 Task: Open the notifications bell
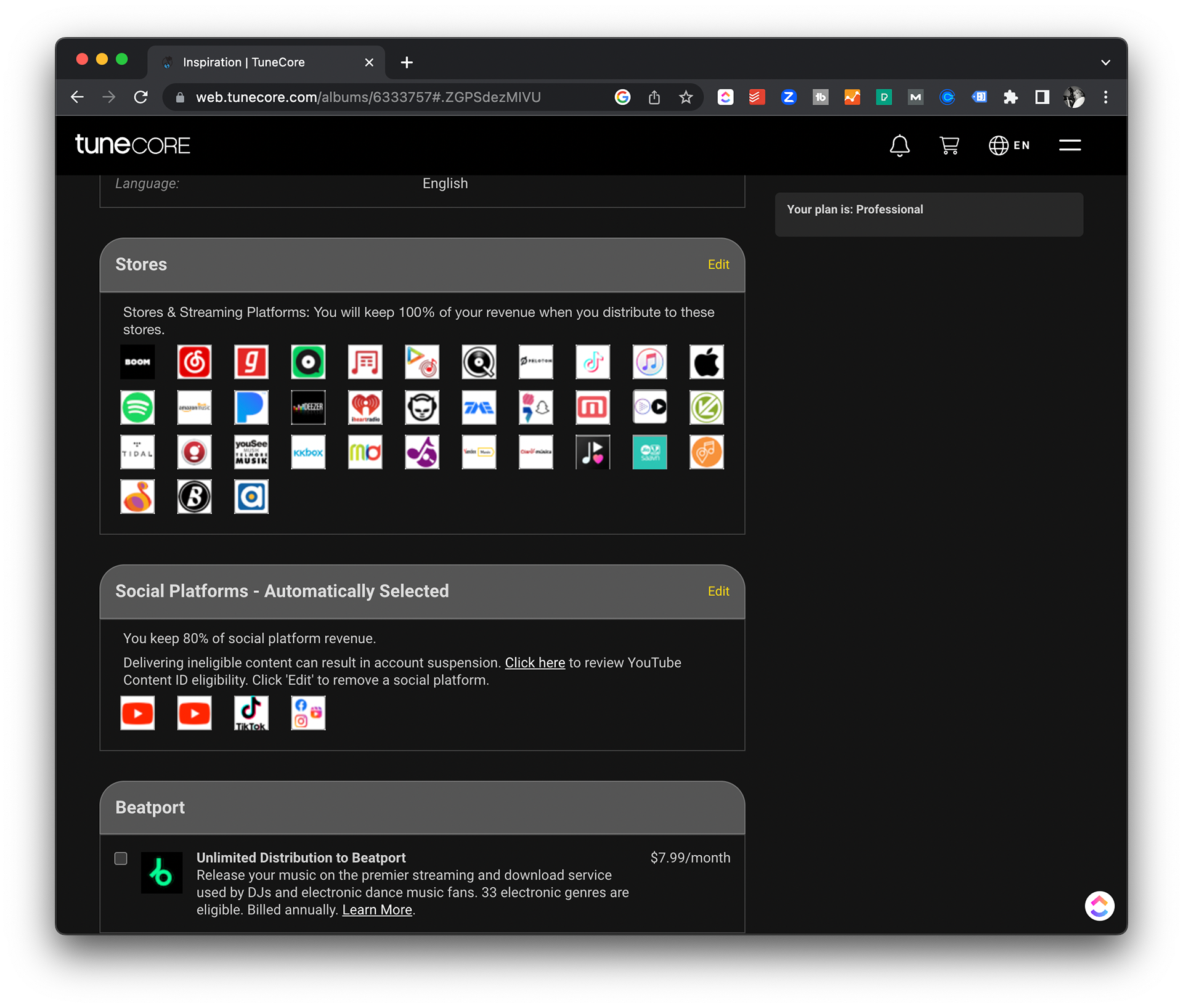tap(899, 145)
